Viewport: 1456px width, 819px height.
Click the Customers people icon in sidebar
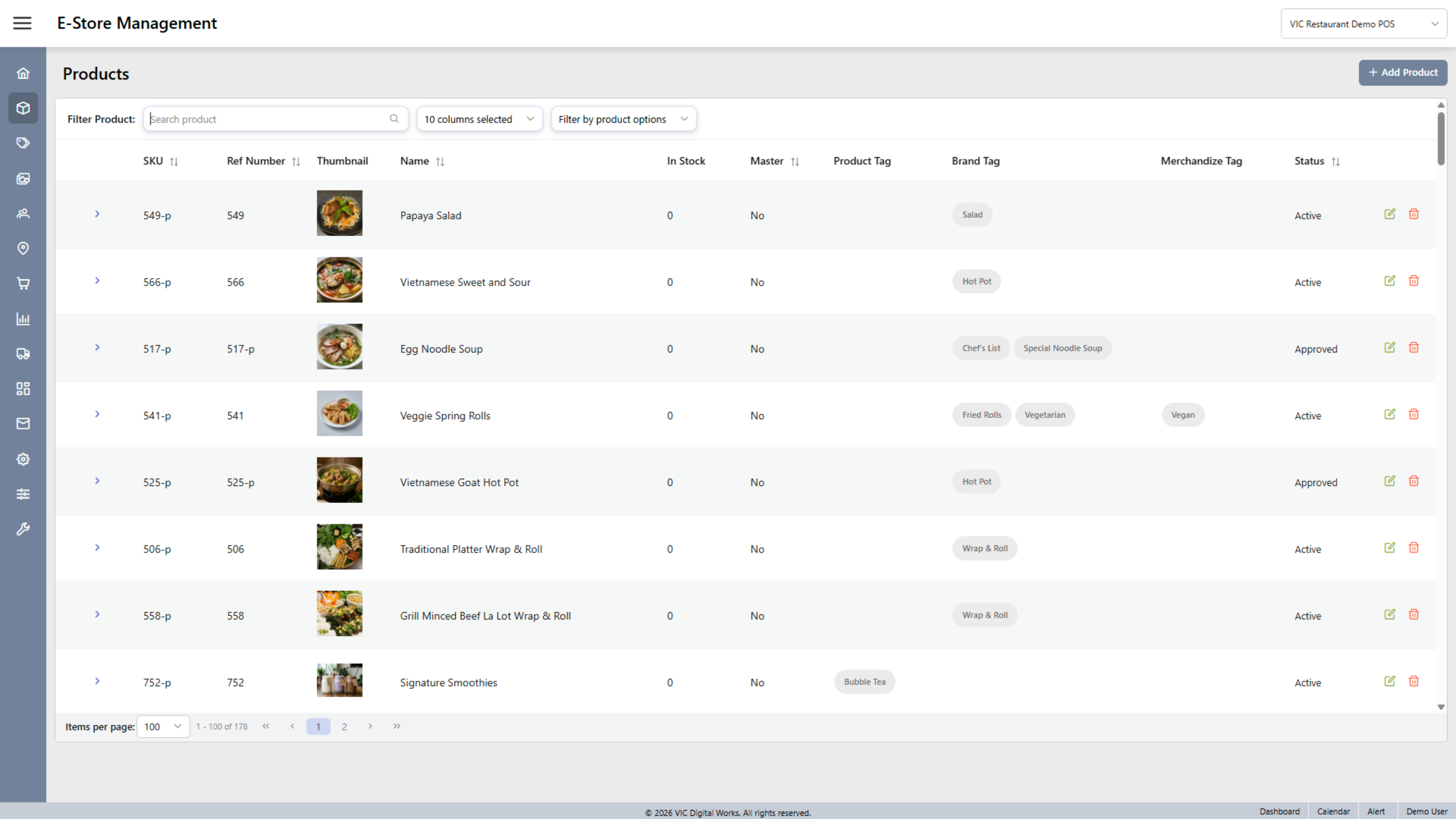click(x=23, y=214)
